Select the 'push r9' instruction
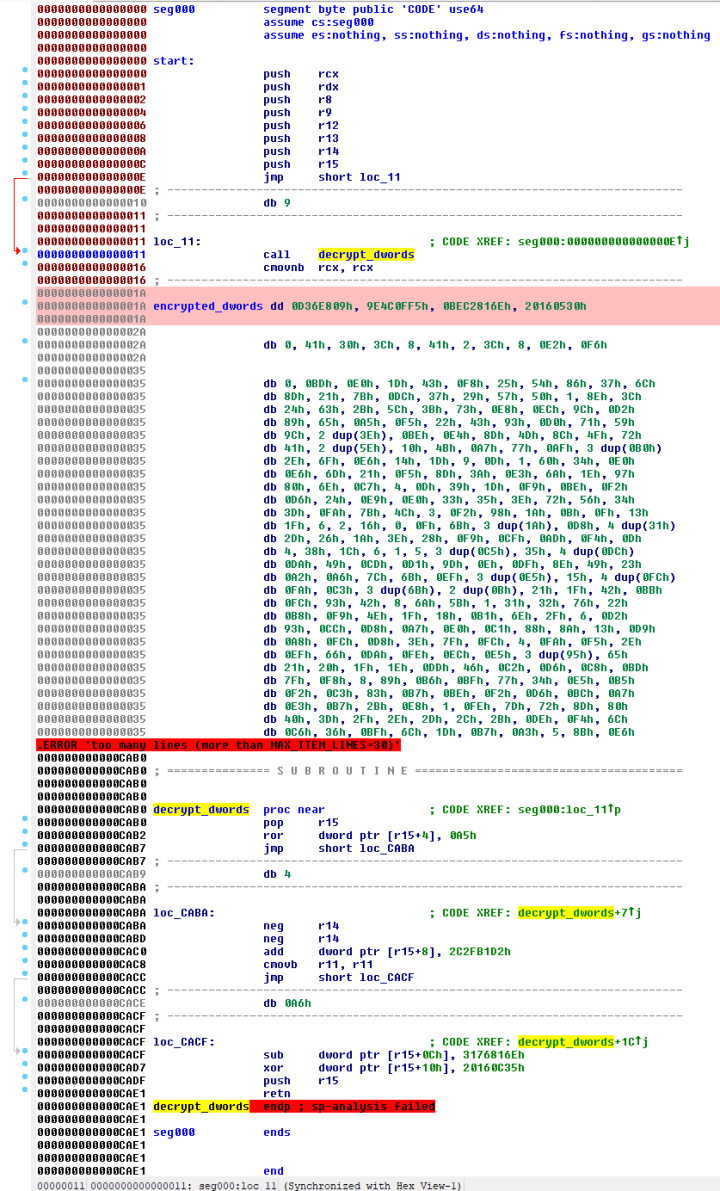Viewport: 720px width, 1191px height. click(x=298, y=112)
